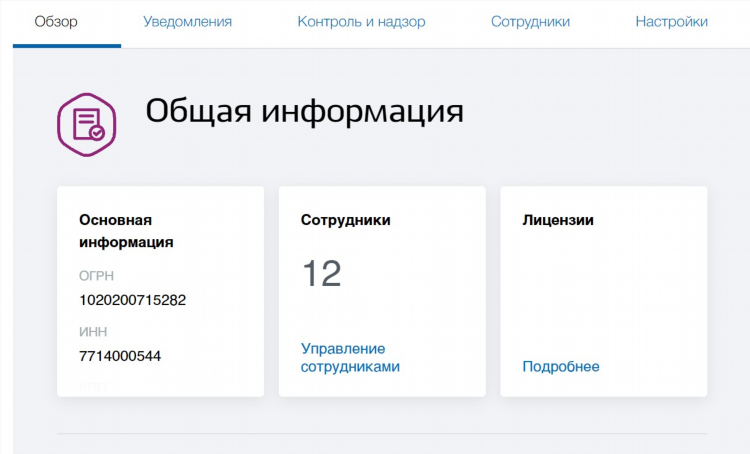The height and width of the screenshot is (454, 750).
Task: Click the employee count 12
Action: [322, 274]
